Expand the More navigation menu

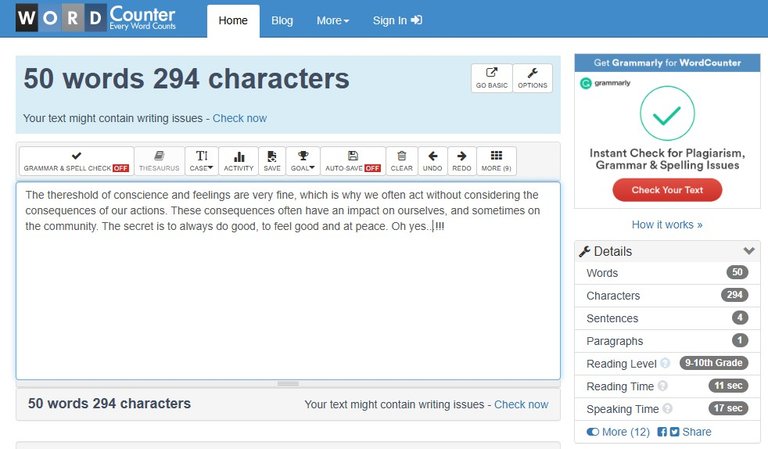tap(333, 21)
